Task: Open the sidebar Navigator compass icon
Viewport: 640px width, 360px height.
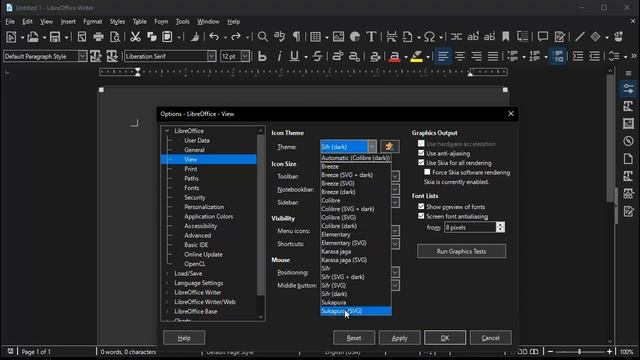Action: click(x=629, y=141)
